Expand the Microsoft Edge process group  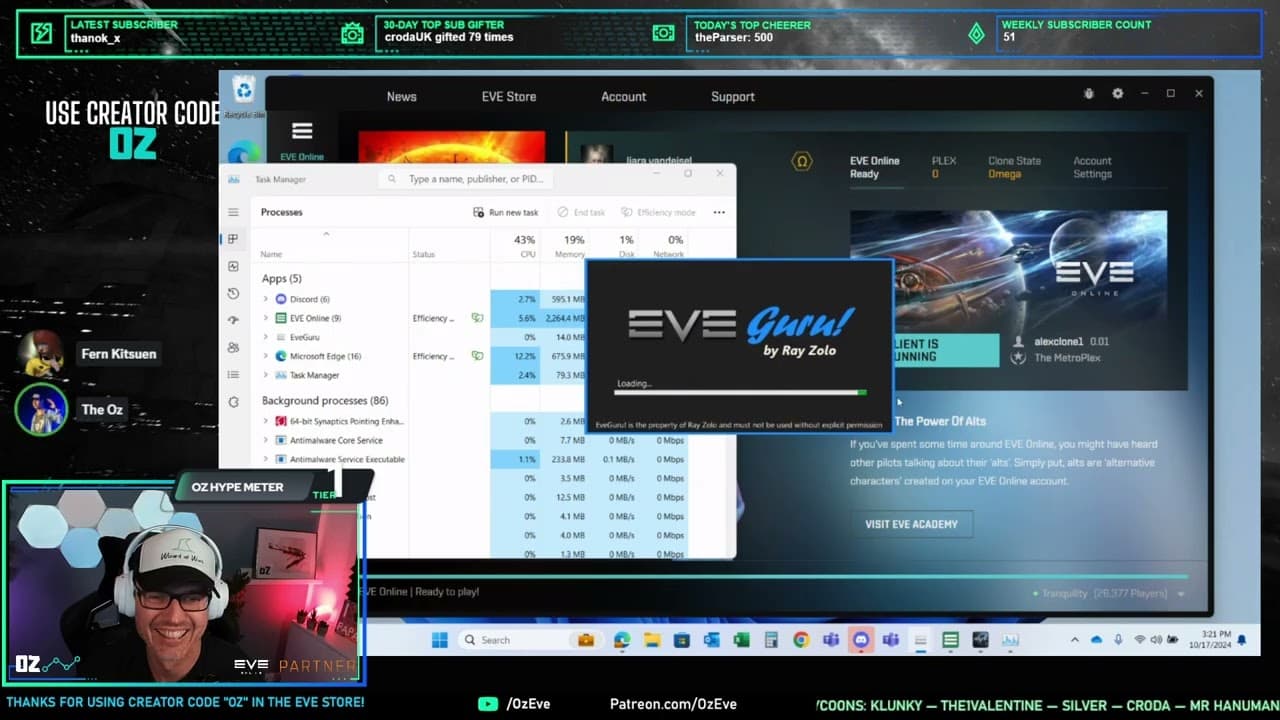click(265, 356)
